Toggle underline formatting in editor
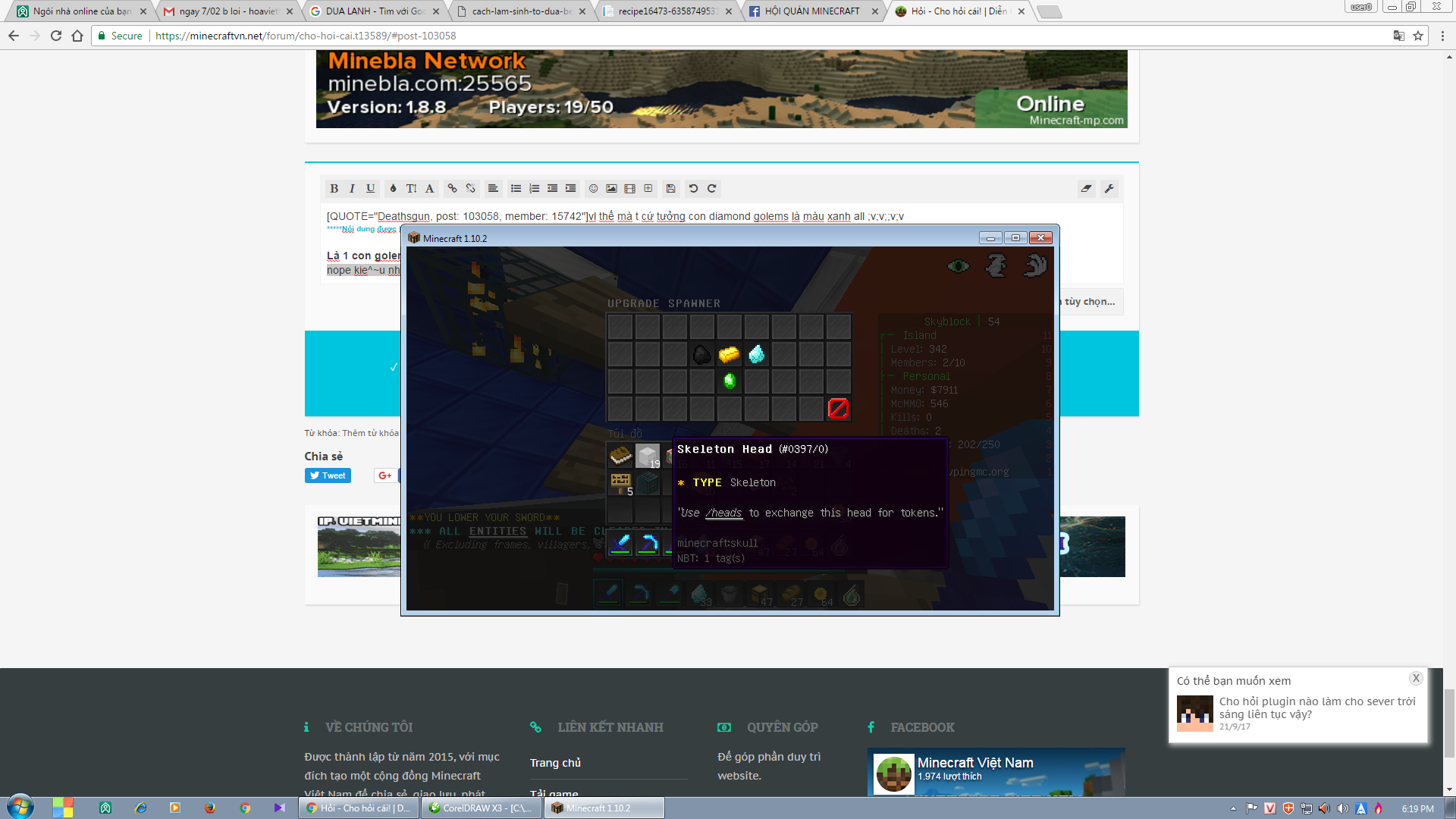The width and height of the screenshot is (1456, 819). click(370, 189)
